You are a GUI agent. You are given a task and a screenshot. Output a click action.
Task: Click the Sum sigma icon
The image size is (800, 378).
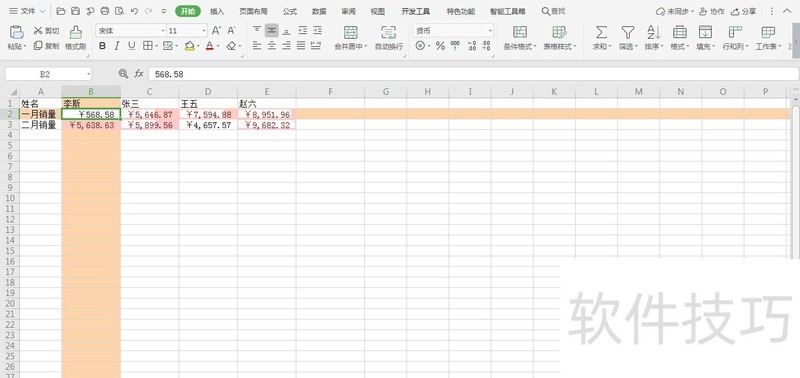tap(602, 32)
